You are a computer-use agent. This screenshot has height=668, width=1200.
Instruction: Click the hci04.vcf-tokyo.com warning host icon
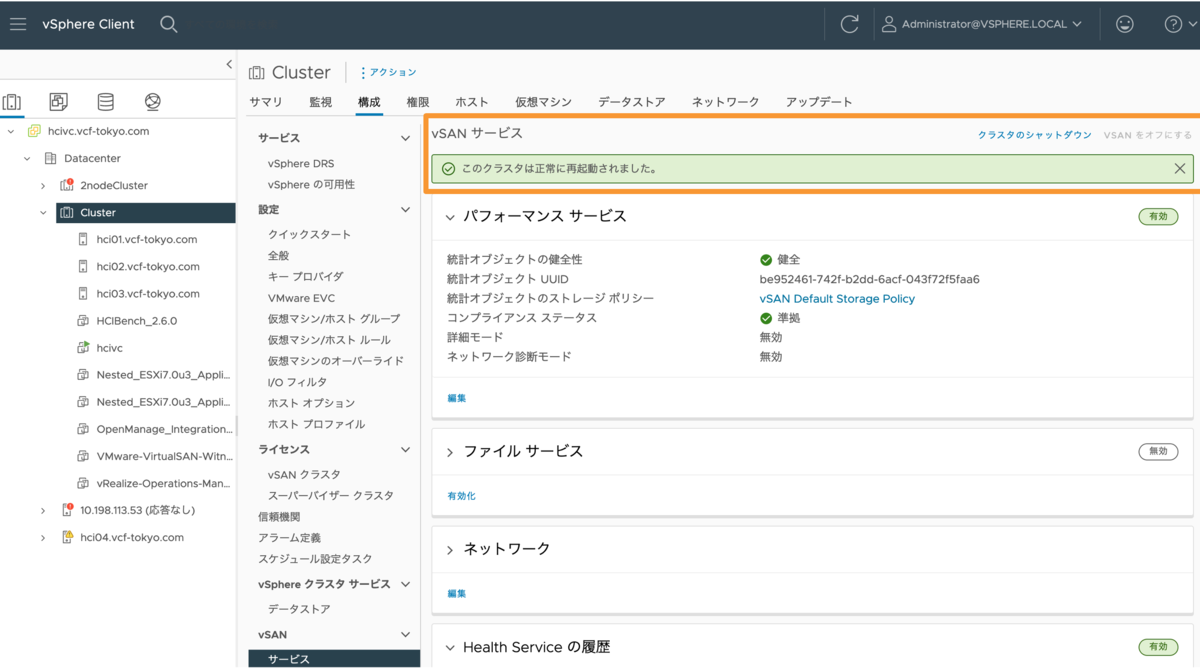pos(67,537)
